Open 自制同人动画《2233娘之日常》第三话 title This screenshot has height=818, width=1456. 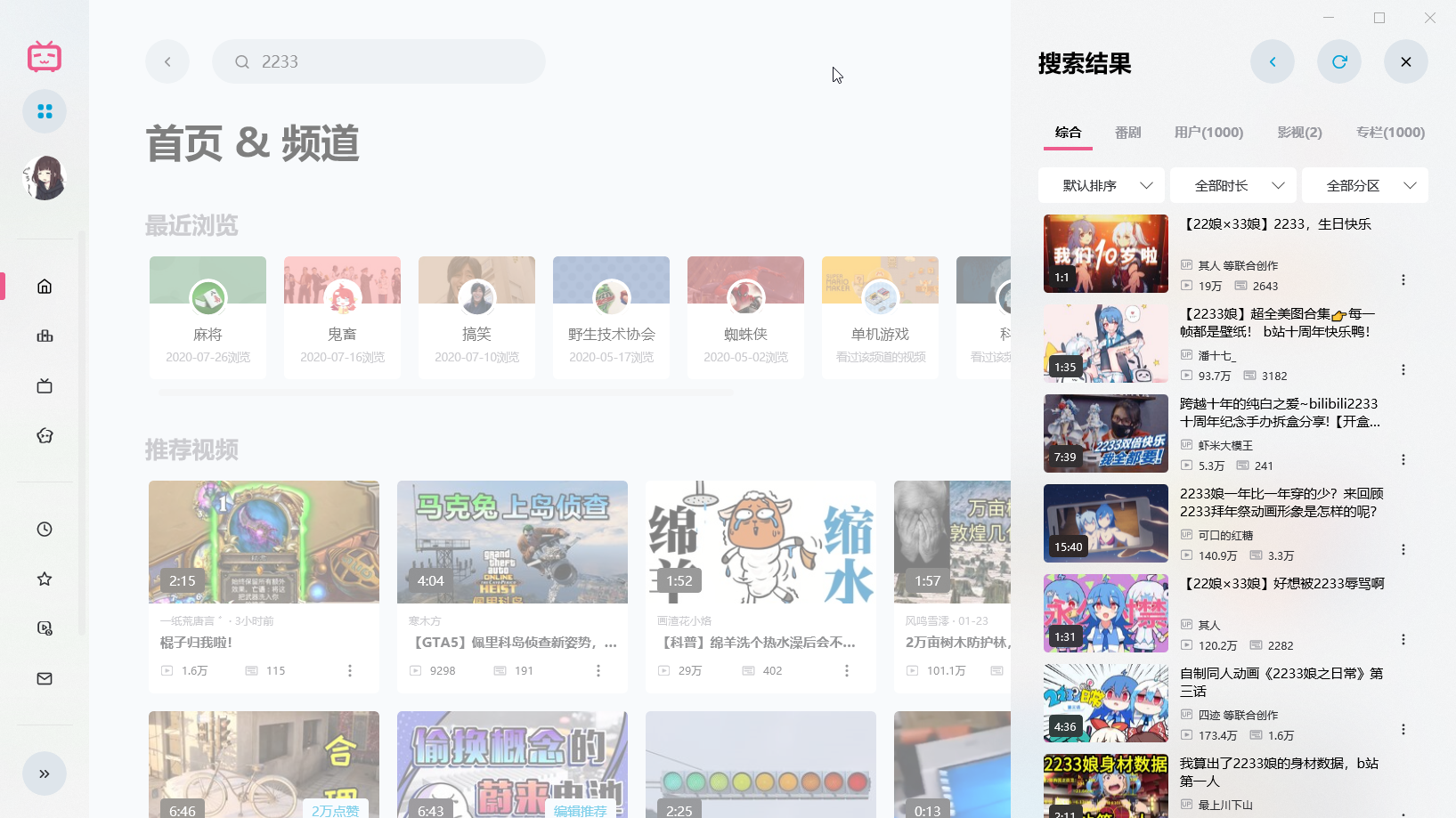click(x=1281, y=683)
